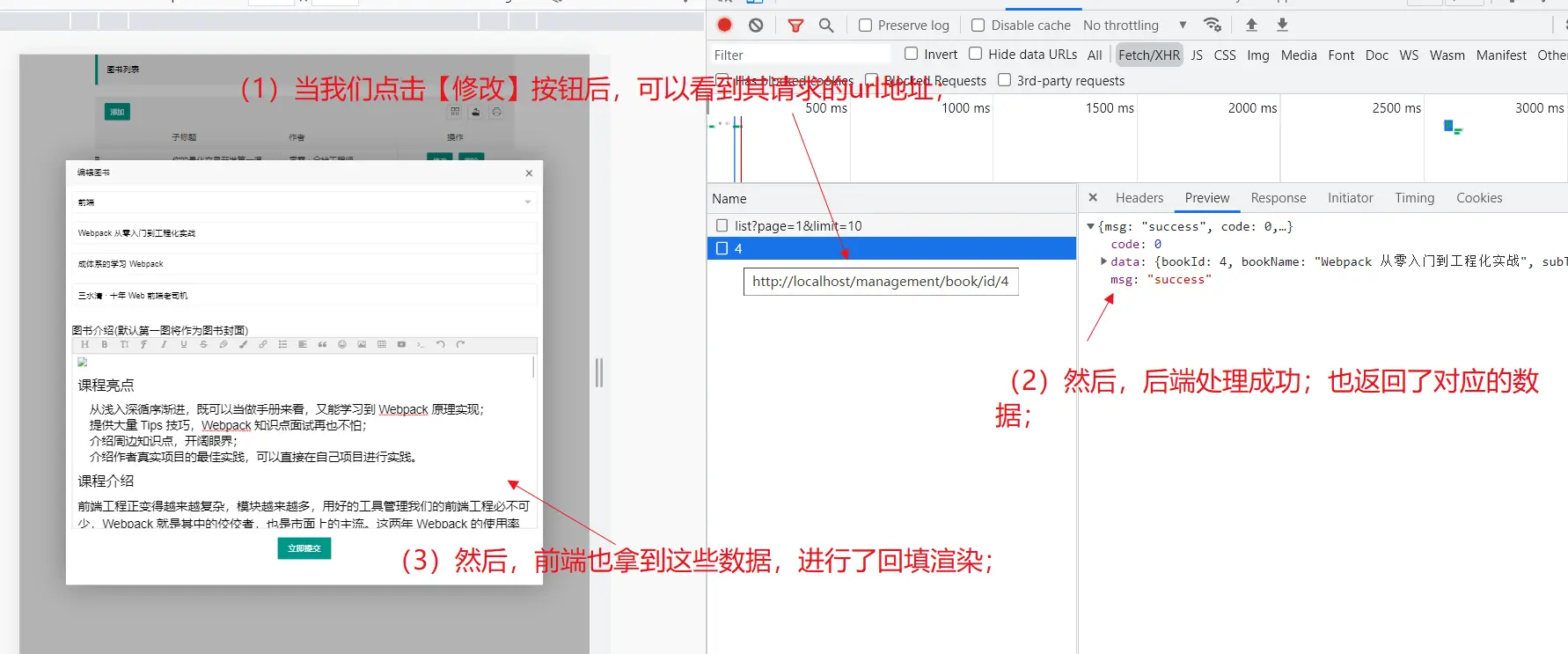Switch to the Response tab
This screenshot has height=654, width=1568.
pyautogui.click(x=1279, y=198)
